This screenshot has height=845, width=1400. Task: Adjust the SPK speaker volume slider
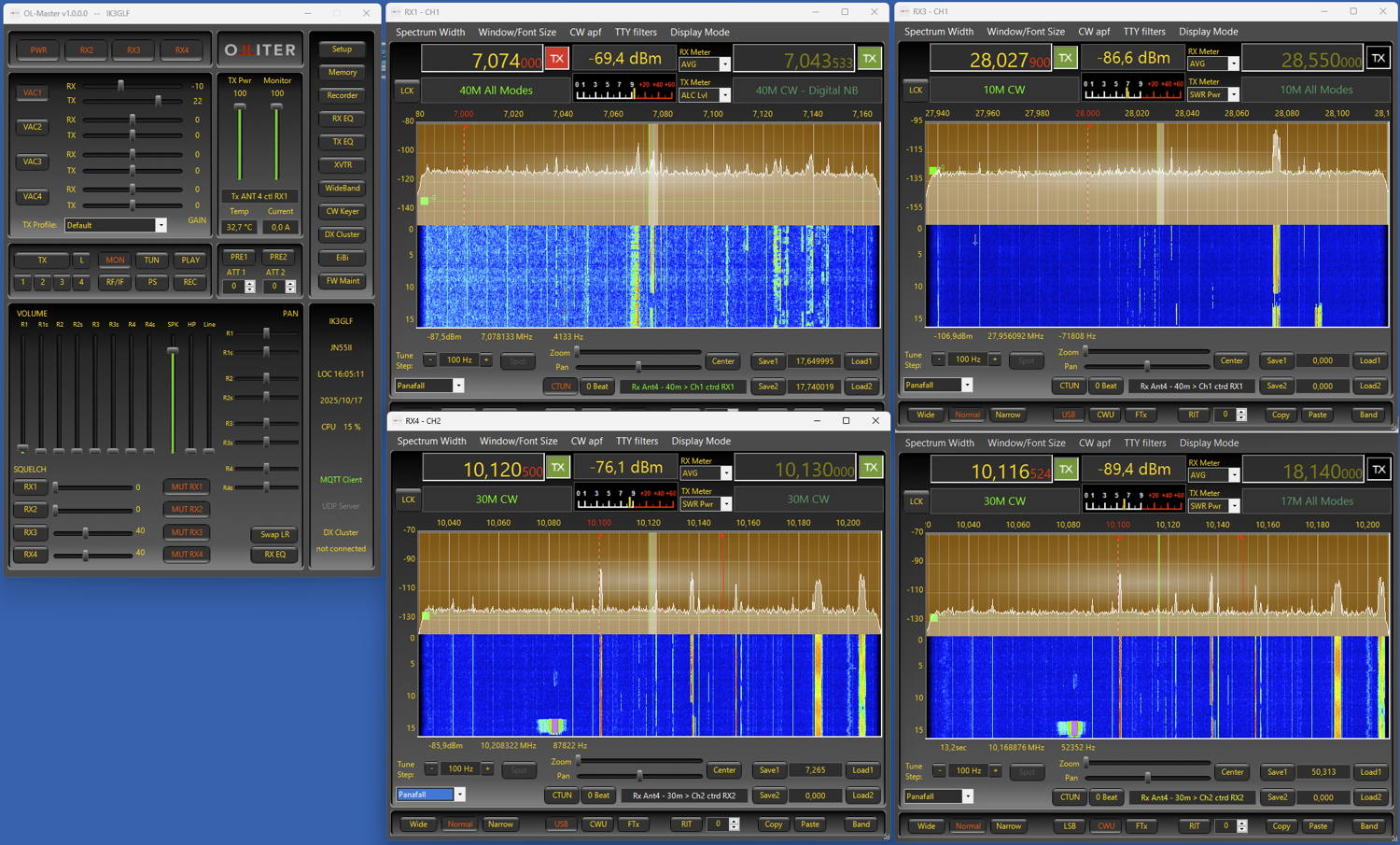click(172, 350)
